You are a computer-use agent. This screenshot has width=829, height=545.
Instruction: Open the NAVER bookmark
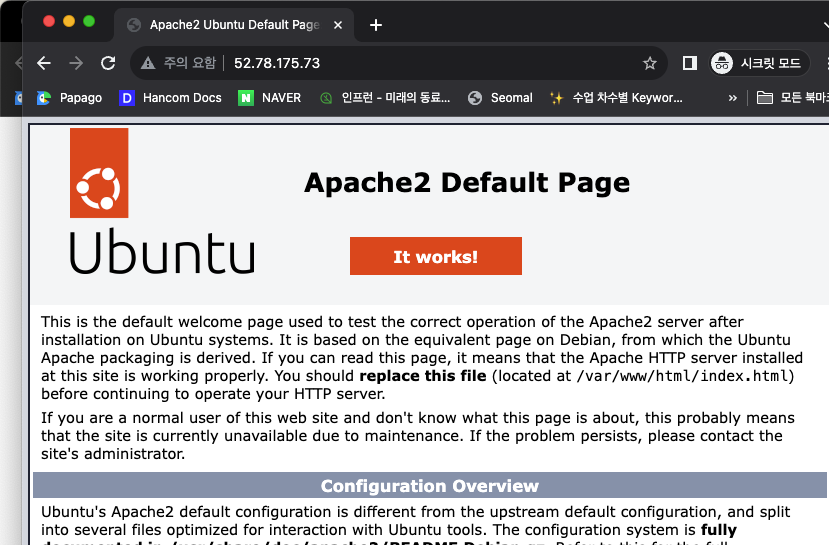tap(270, 98)
